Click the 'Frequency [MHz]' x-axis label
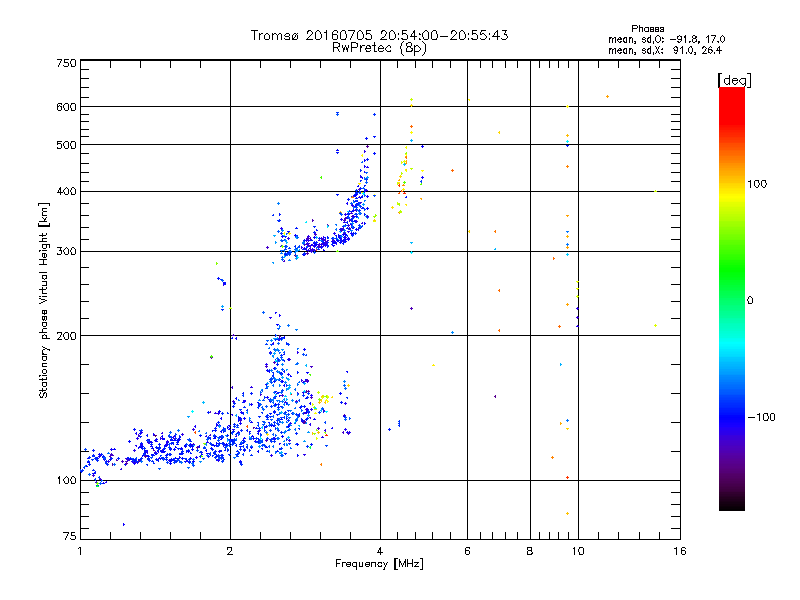 click(379, 564)
